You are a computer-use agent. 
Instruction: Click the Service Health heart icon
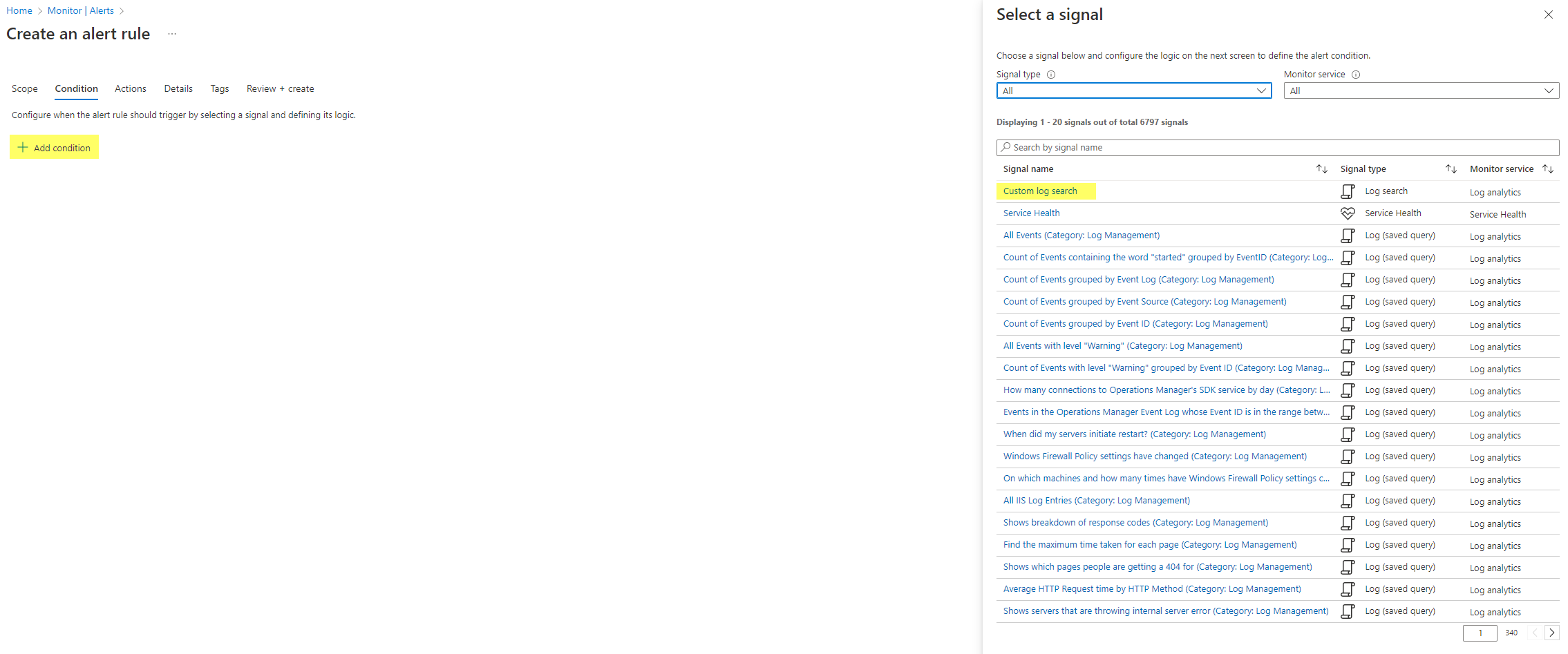[1348, 213]
